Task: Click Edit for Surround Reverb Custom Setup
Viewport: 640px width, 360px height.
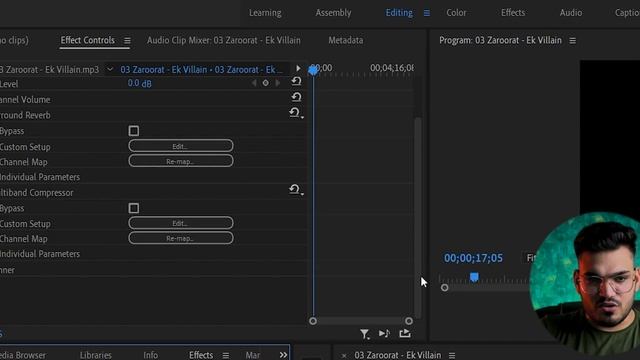Action: (181, 146)
